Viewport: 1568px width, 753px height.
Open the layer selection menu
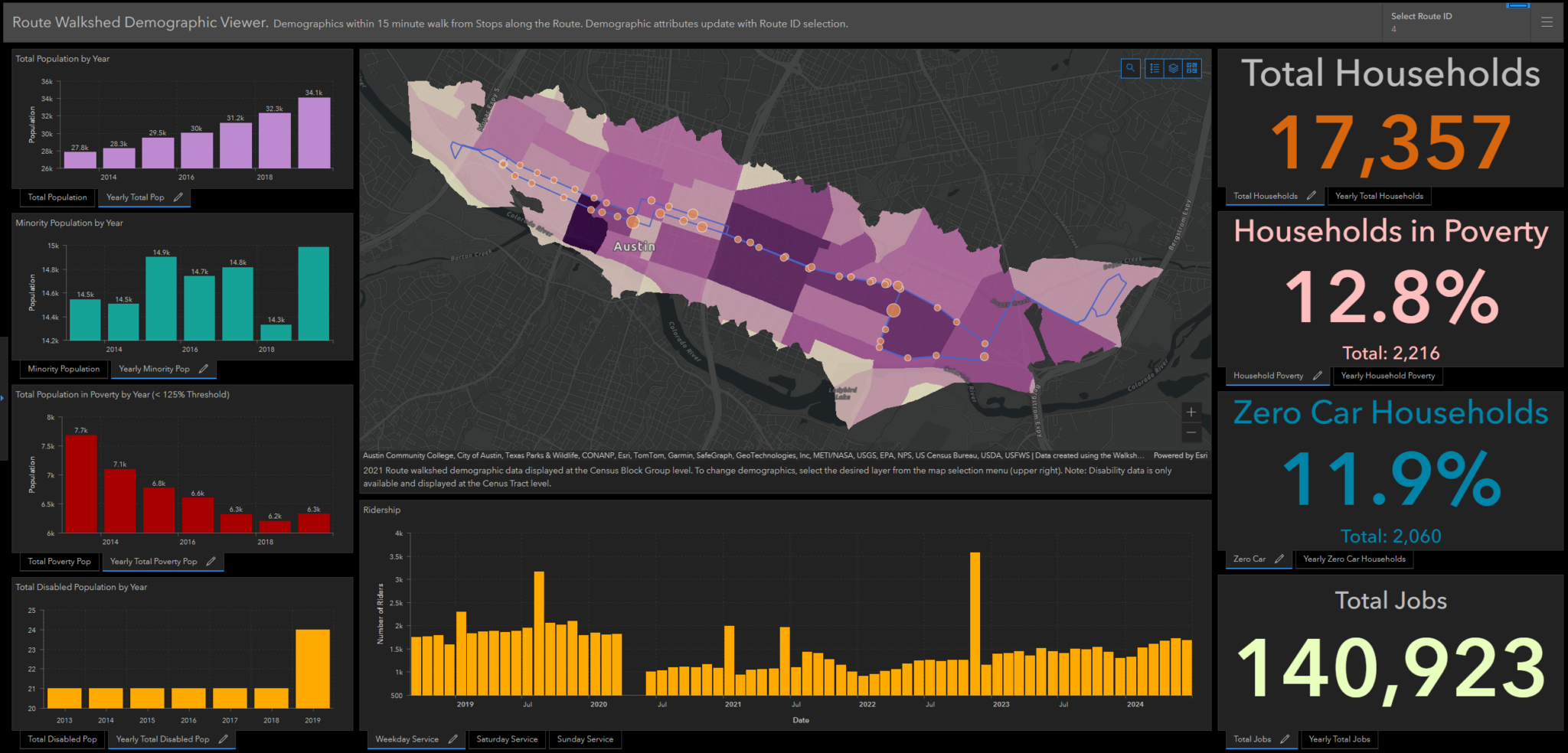pos(1173,68)
